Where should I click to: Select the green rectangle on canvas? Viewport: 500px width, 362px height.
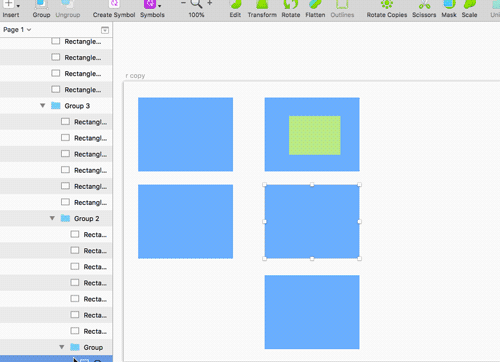[x=315, y=135]
